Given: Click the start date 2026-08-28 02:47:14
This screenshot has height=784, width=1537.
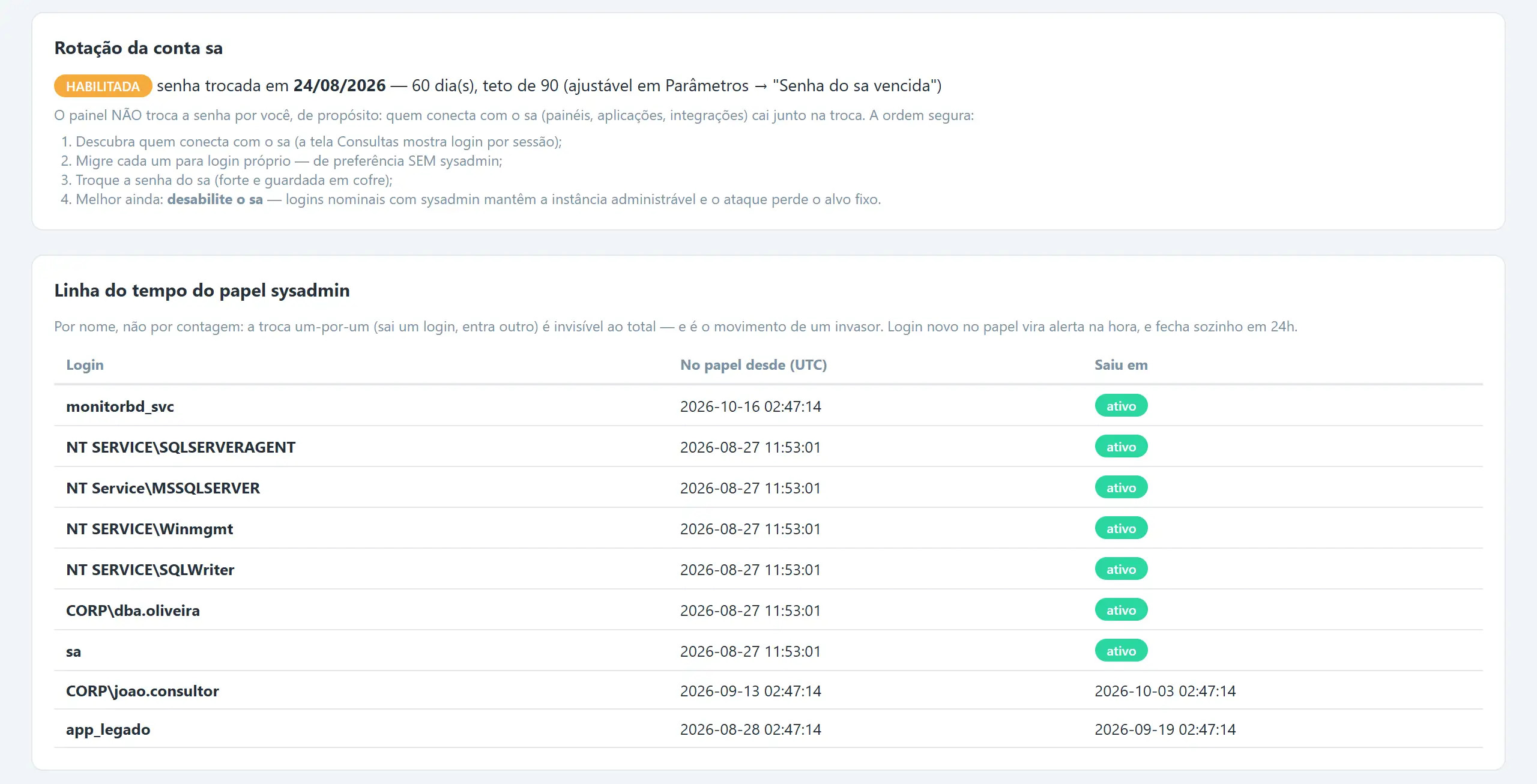Looking at the screenshot, I should tap(750, 729).
